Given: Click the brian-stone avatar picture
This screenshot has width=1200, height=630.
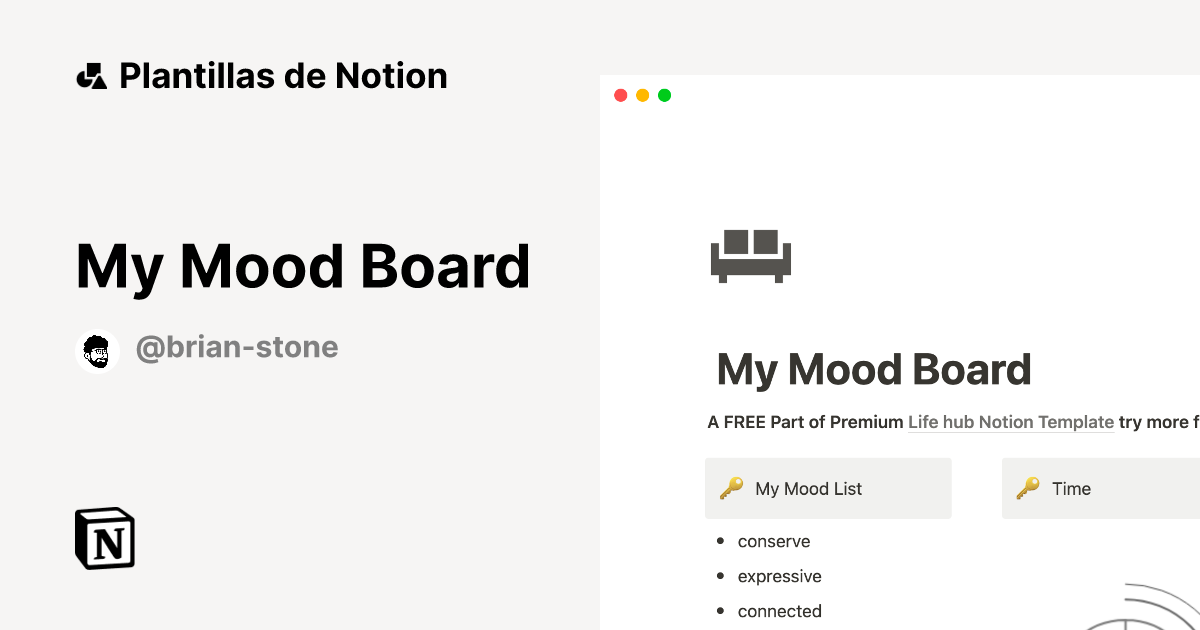Looking at the screenshot, I should point(97,350).
